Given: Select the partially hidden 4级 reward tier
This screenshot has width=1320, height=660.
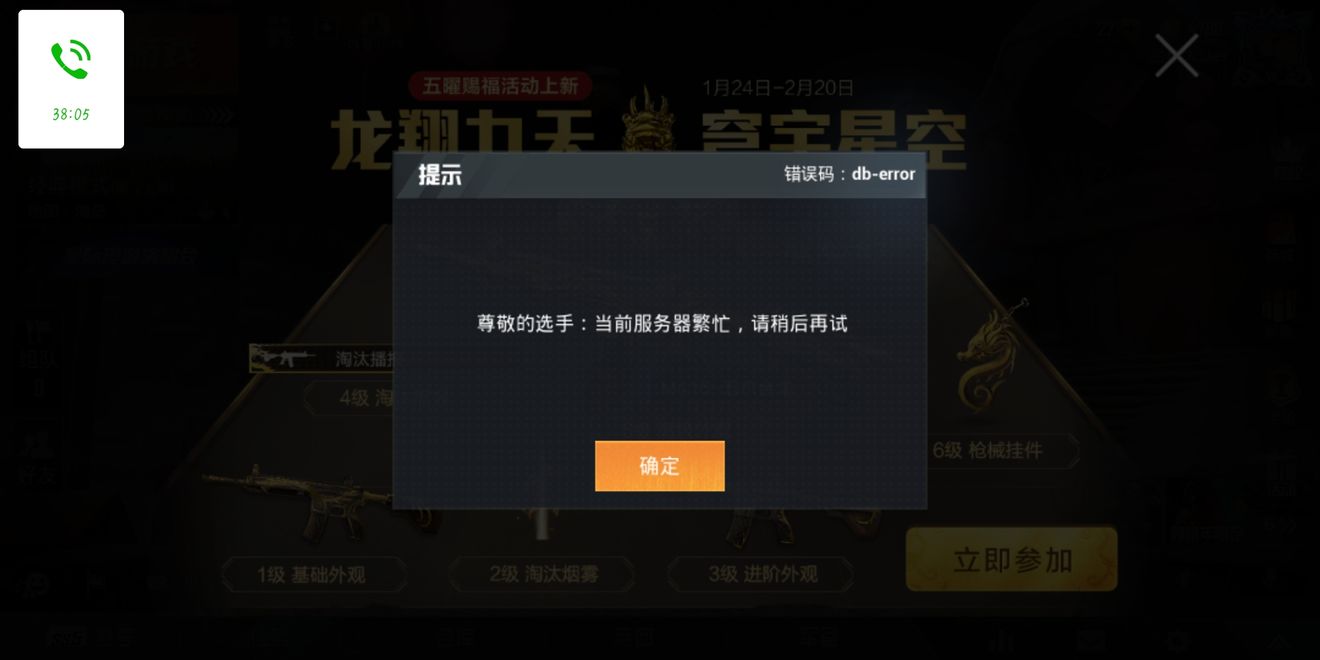Looking at the screenshot, I should coord(350,398).
